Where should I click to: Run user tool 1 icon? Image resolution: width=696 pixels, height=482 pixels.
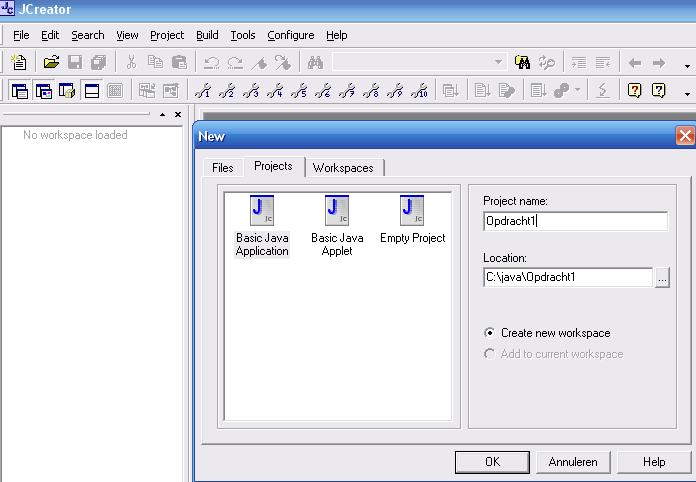click(x=203, y=91)
